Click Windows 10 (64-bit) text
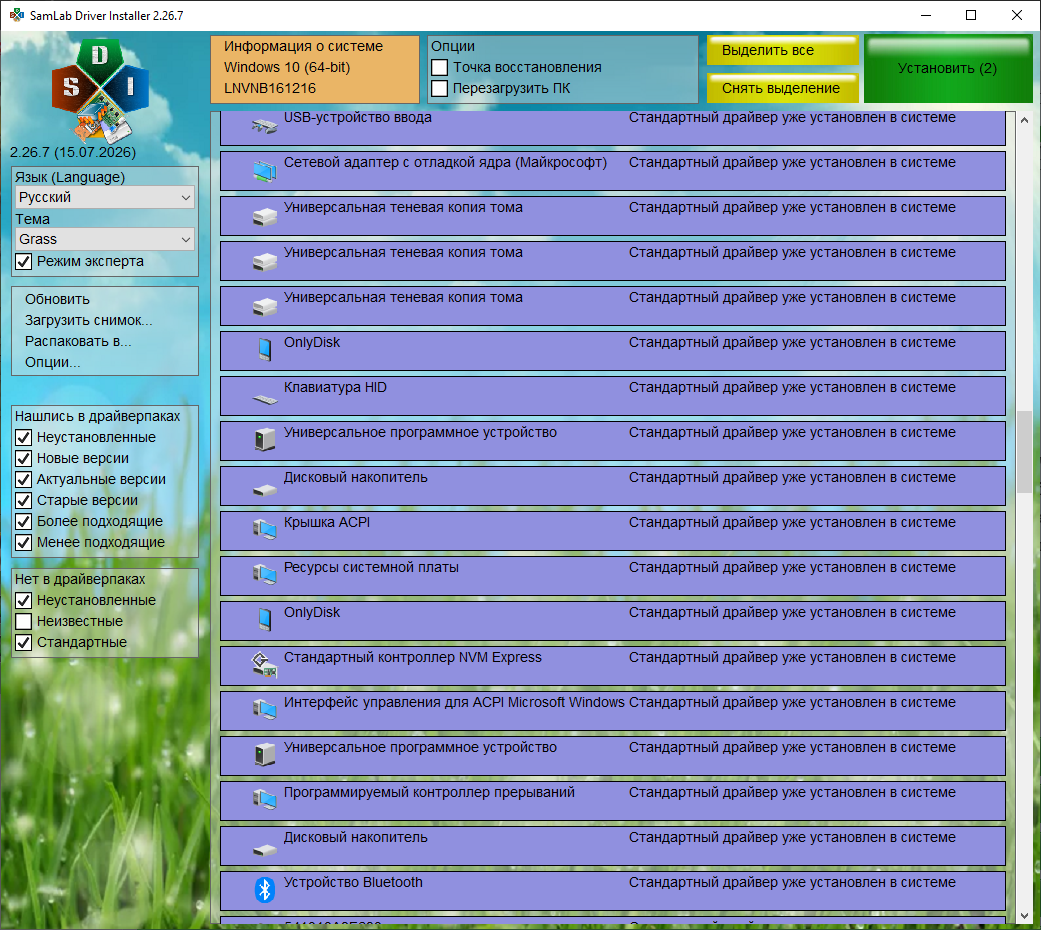 [287, 68]
